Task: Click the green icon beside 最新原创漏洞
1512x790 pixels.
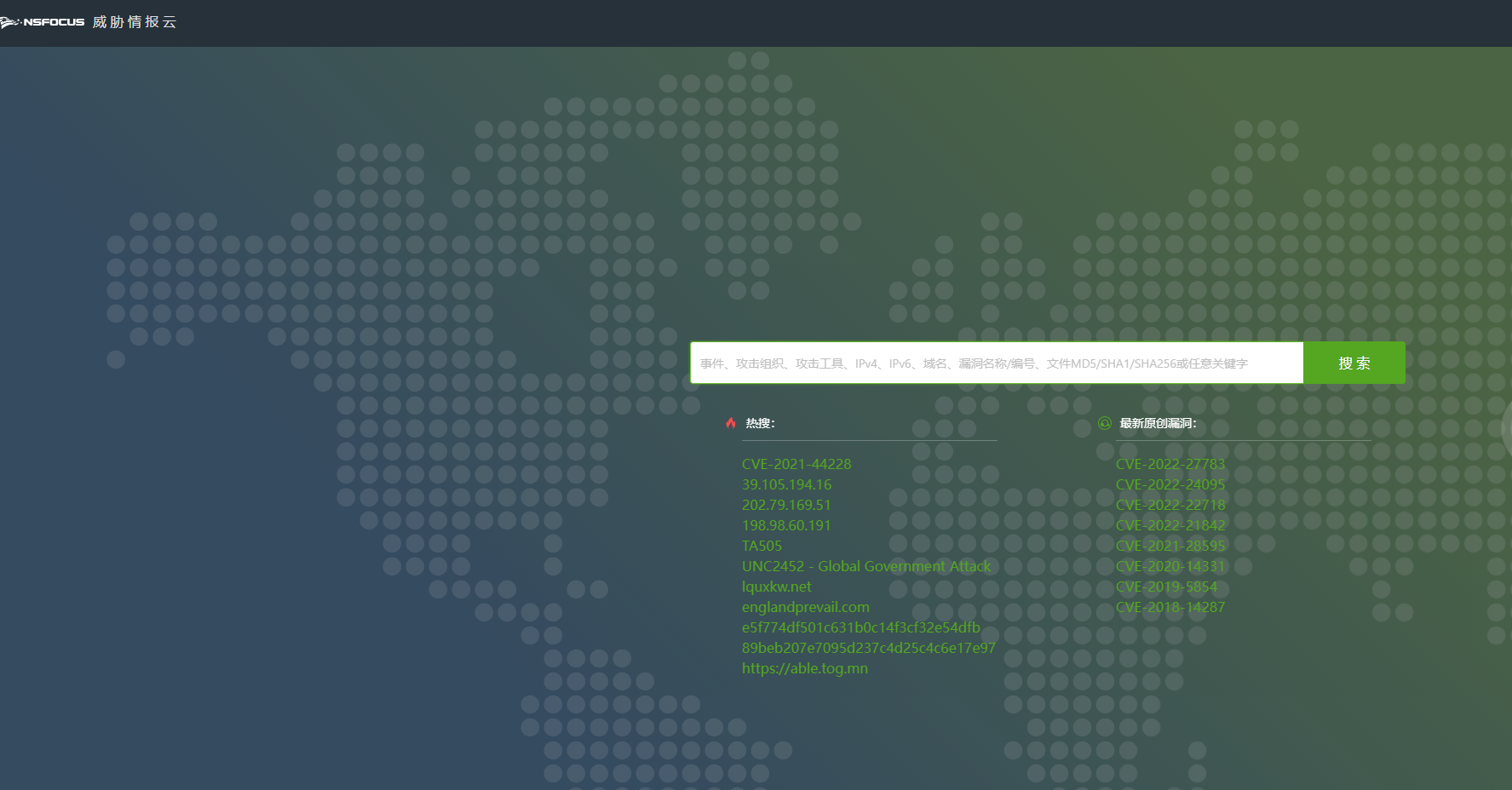Action: coord(1105,423)
